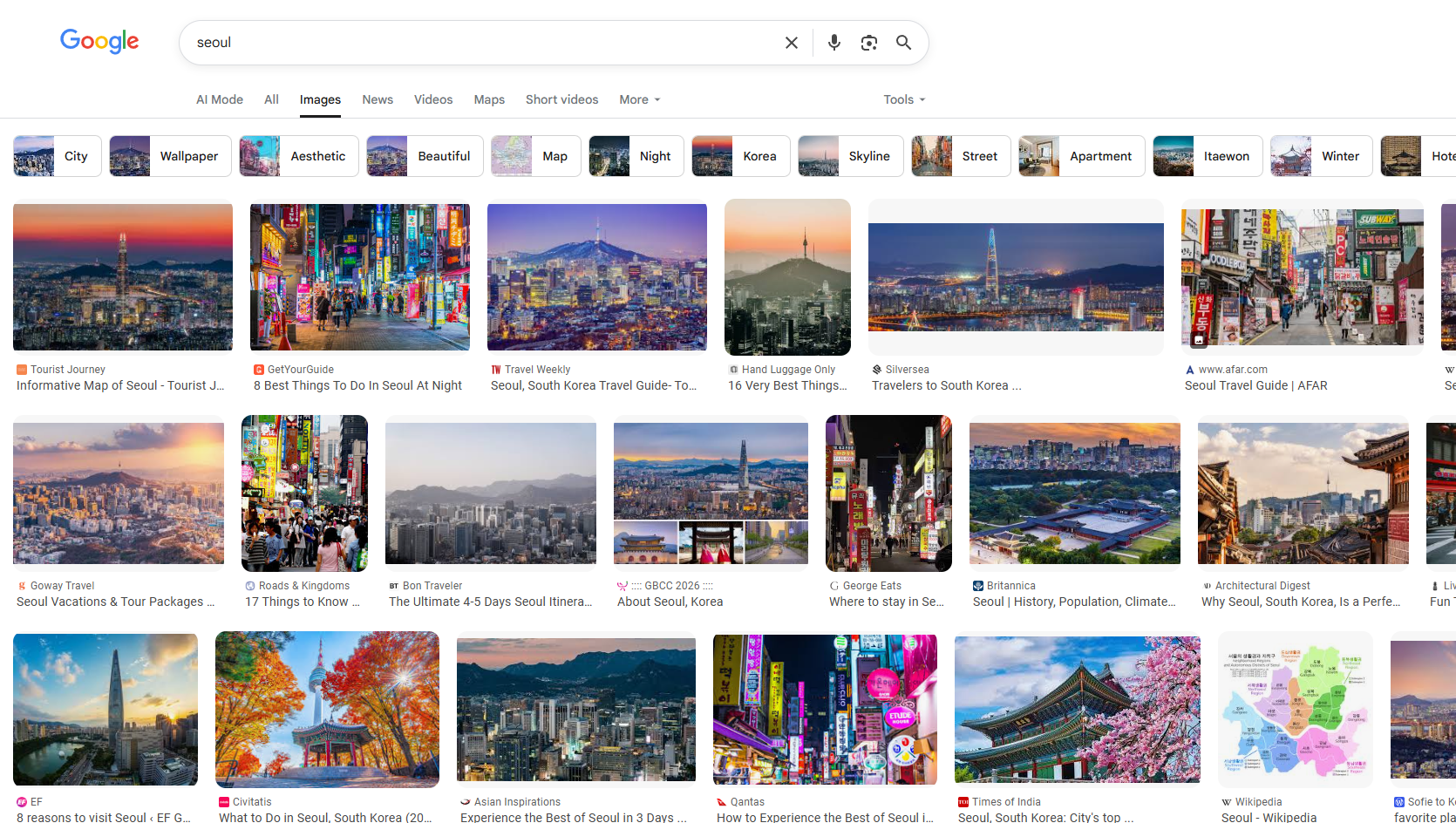Image resolution: width=1456 pixels, height=823 pixels.
Task: Open 'Why Seoul, South Korea, Is a Perfe...' link
Action: [x=1301, y=602]
